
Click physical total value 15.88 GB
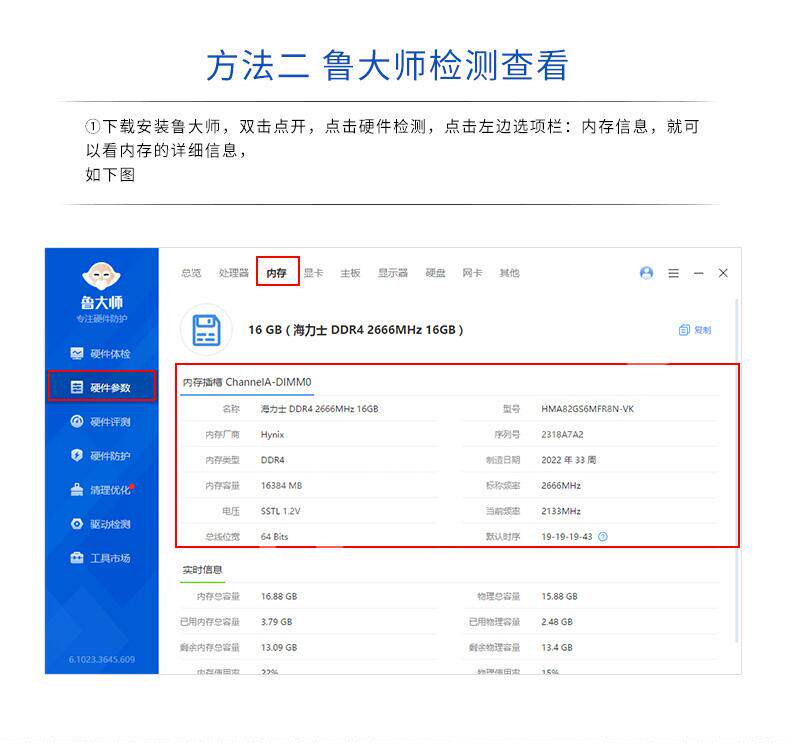coord(559,596)
